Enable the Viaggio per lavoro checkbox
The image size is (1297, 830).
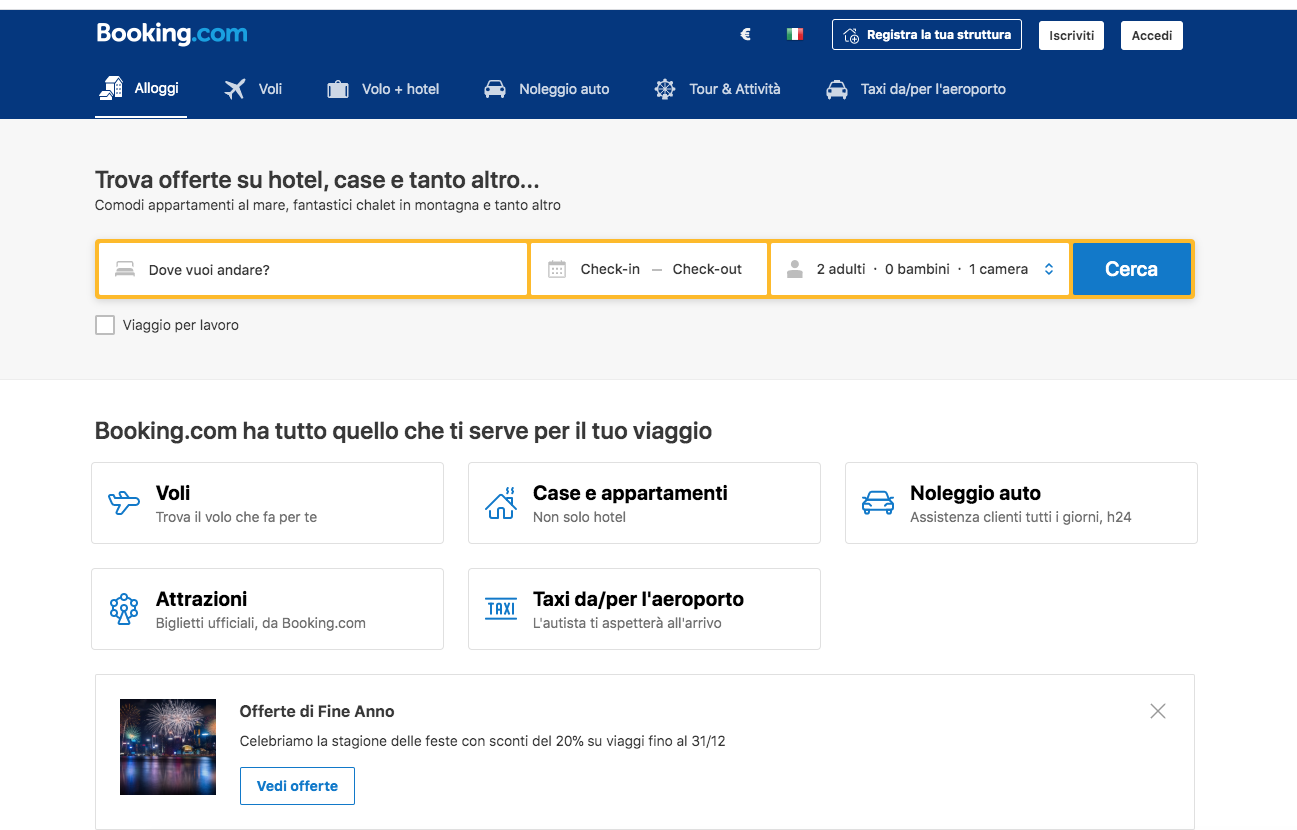click(105, 325)
